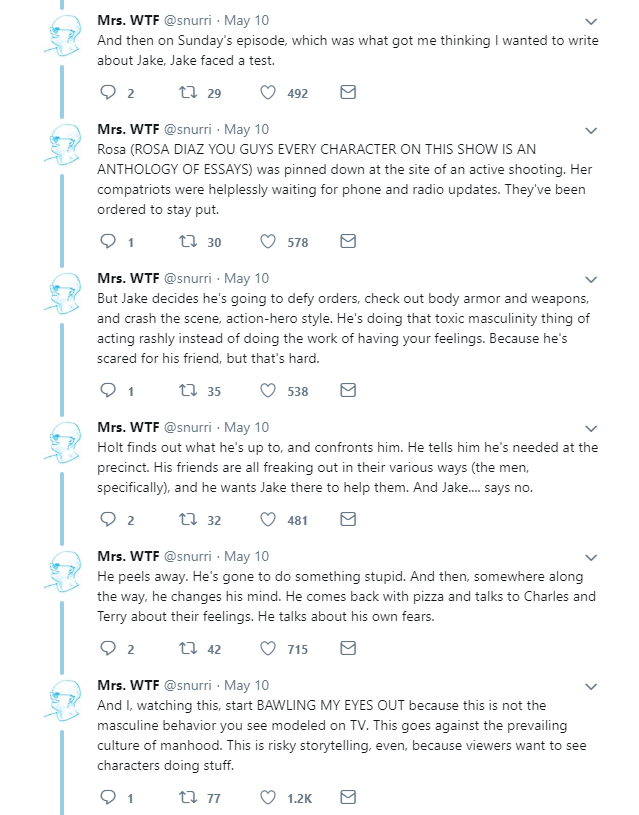Retweet the tweet with 29 retweets
The height and width of the screenshot is (815, 639).
coord(184,93)
